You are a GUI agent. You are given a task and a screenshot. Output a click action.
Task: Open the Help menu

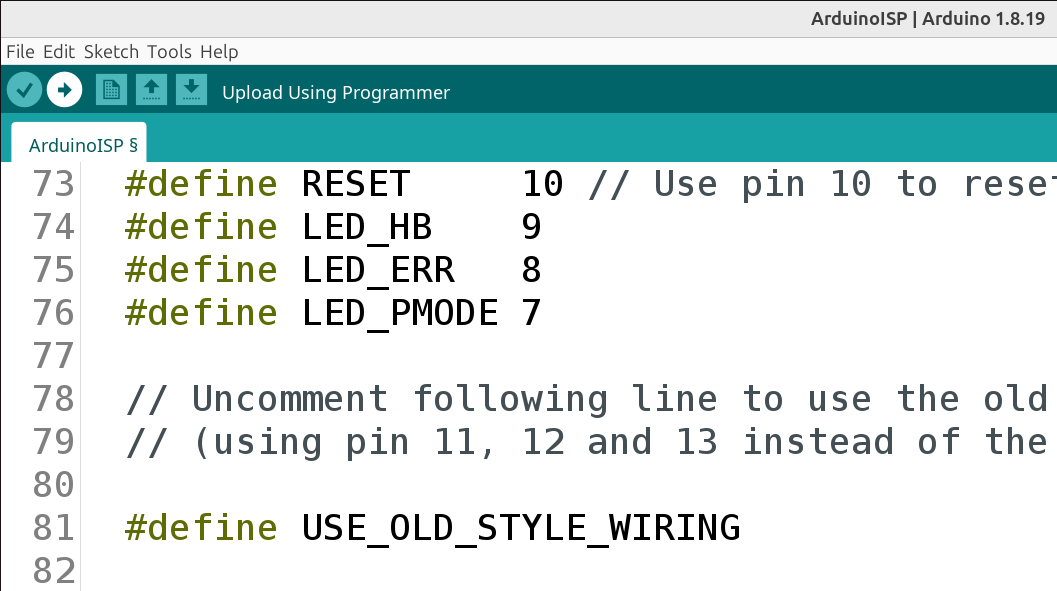(219, 52)
